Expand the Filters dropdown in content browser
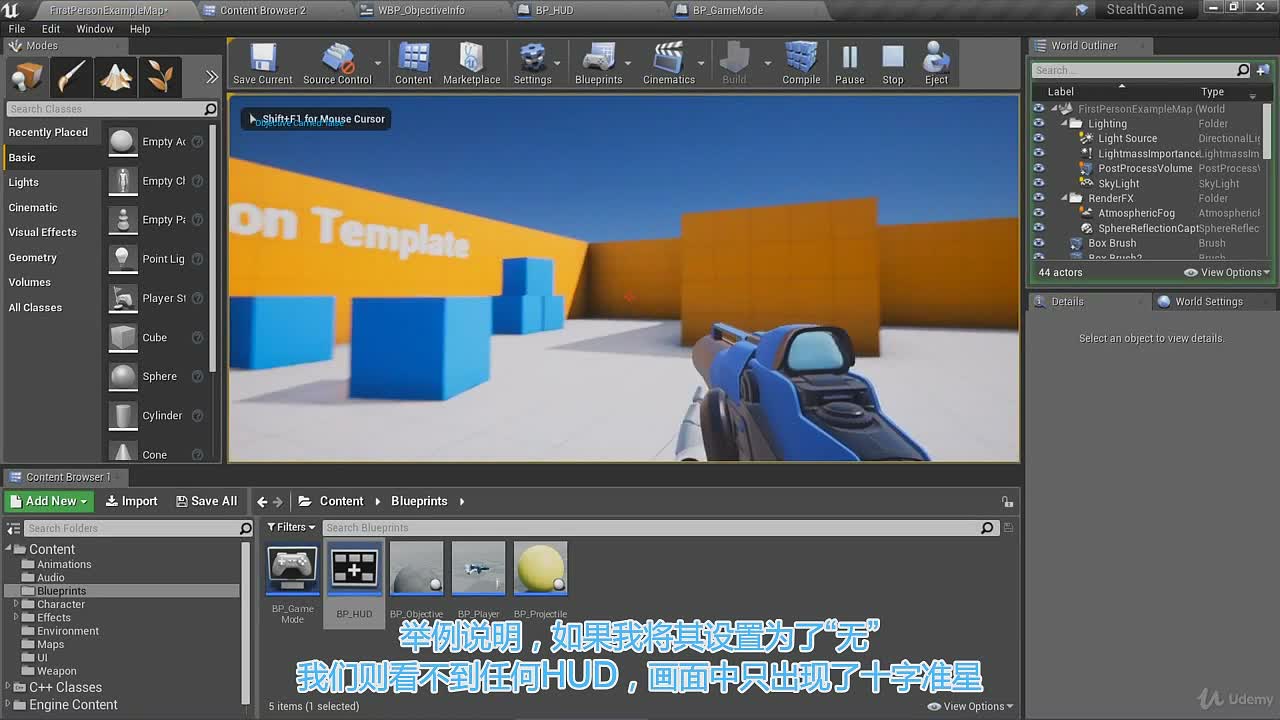 [x=291, y=527]
